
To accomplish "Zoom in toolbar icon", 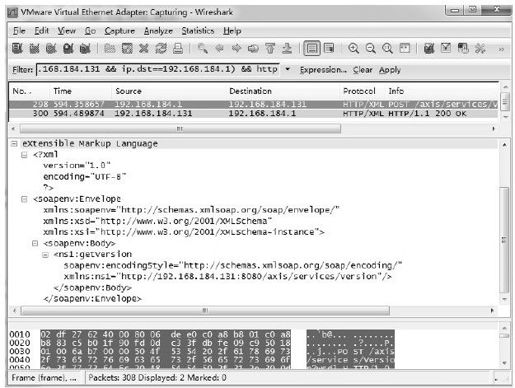I will pos(353,49).
